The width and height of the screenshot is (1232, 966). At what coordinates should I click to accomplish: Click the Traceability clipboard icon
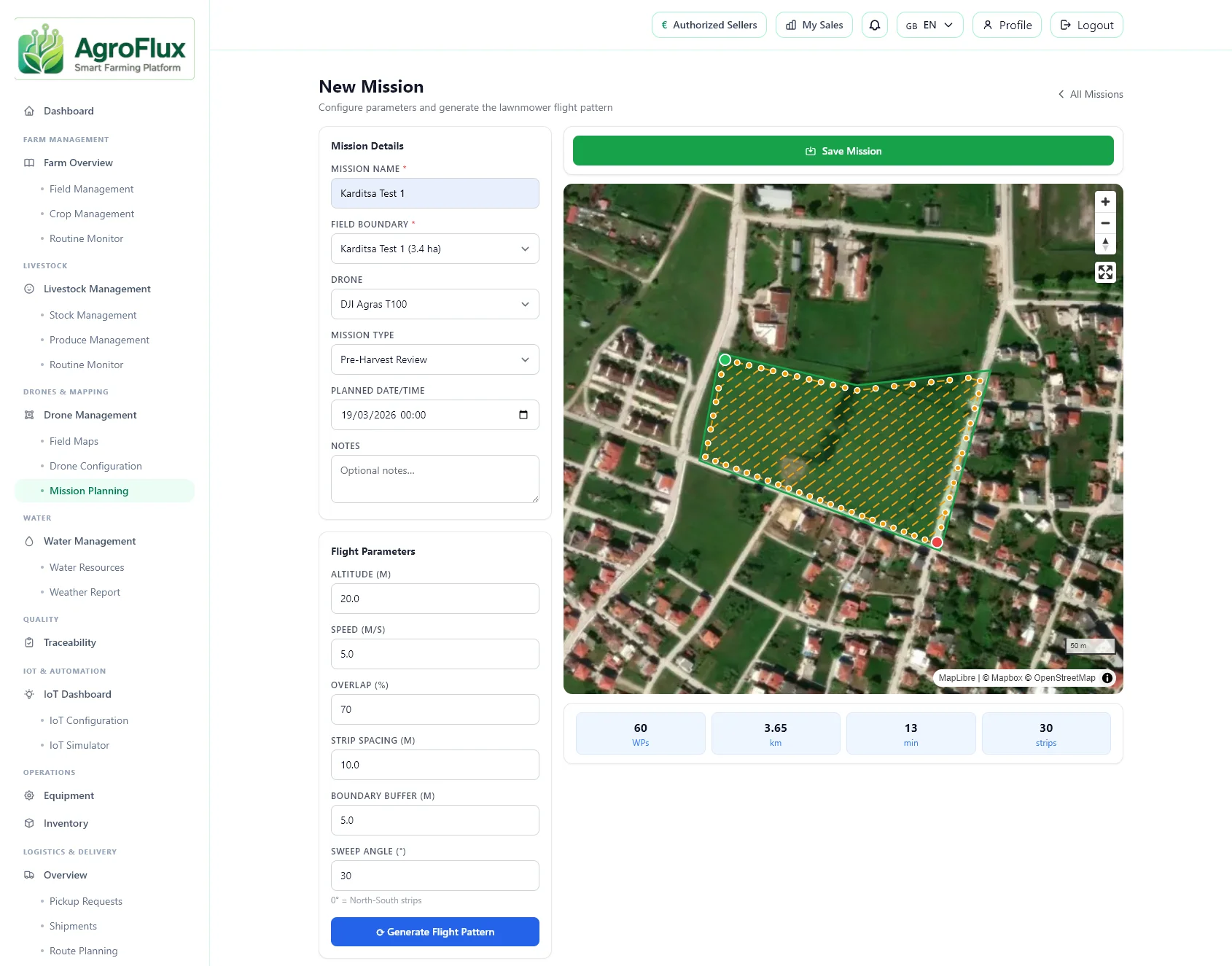[x=29, y=642]
